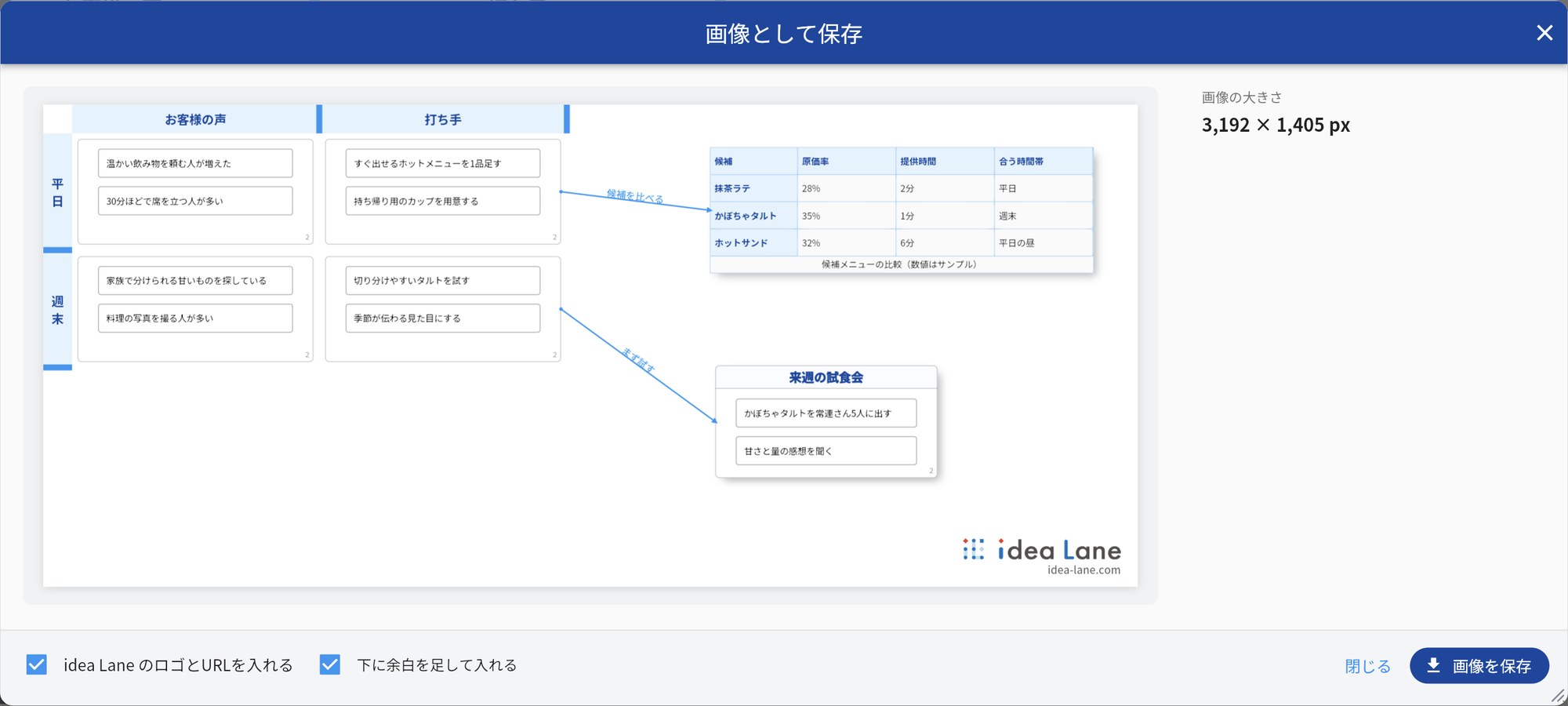Click the 画像として保存 dialog title
The height and width of the screenshot is (706, 1568).
coord(784,34)
